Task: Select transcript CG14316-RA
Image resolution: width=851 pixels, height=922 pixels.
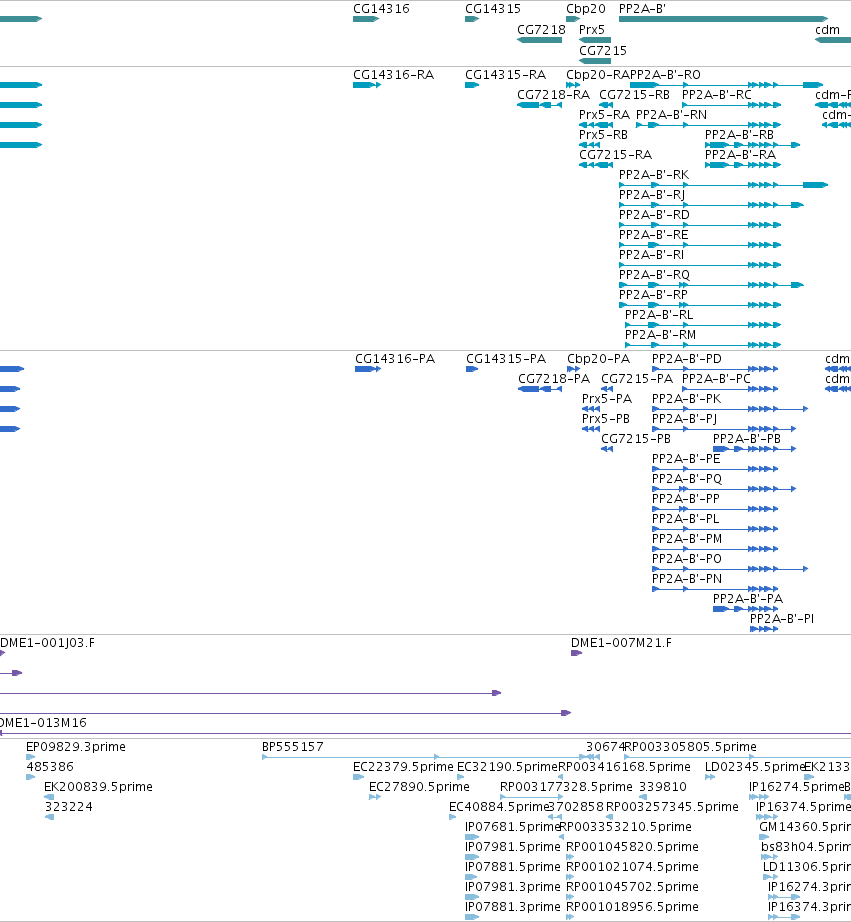Action: [x=393, y=75]
